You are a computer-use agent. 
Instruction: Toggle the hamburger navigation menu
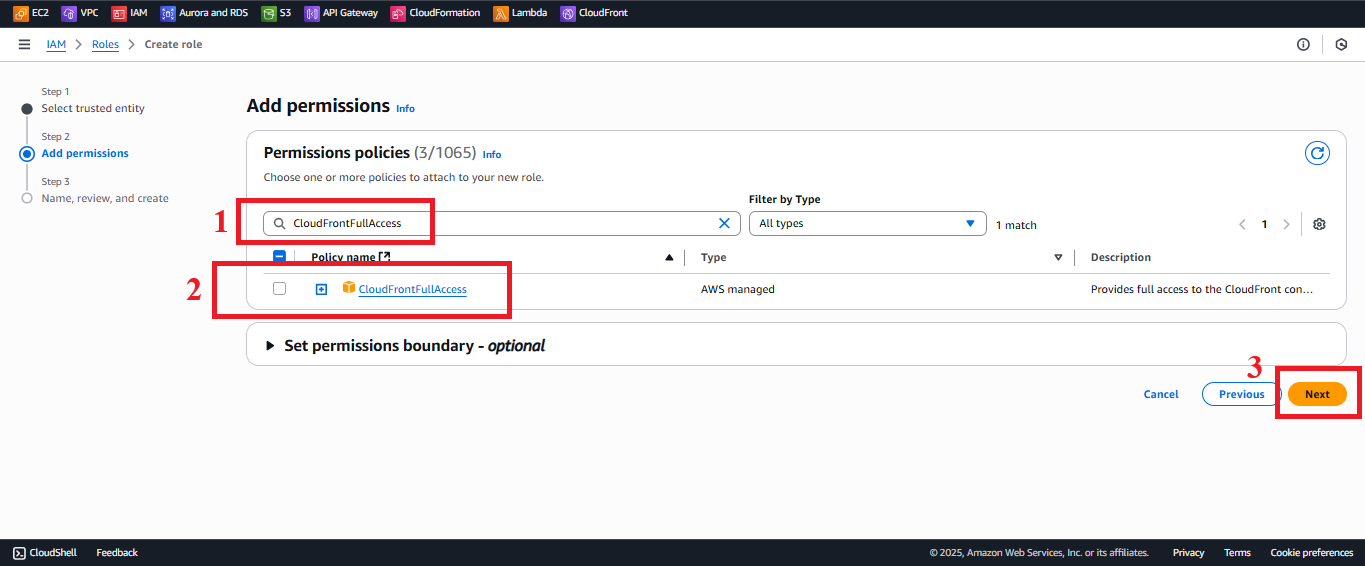pos(24,44)
